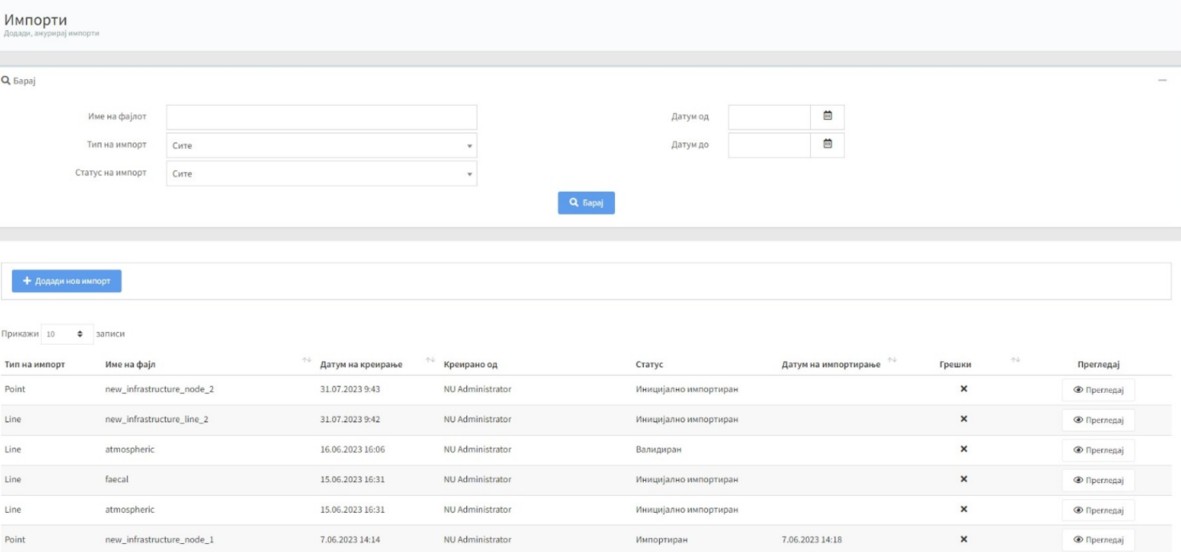Open calendar picker for Датум до
1181x552 pixels.
828,145
